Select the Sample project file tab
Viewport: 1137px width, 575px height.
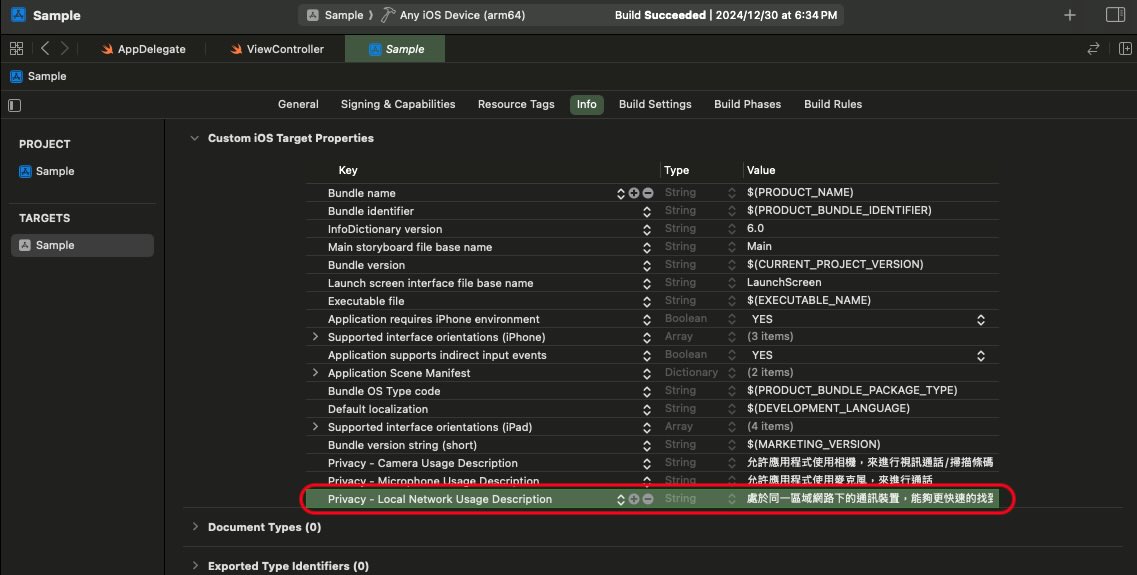click(395, 49)
